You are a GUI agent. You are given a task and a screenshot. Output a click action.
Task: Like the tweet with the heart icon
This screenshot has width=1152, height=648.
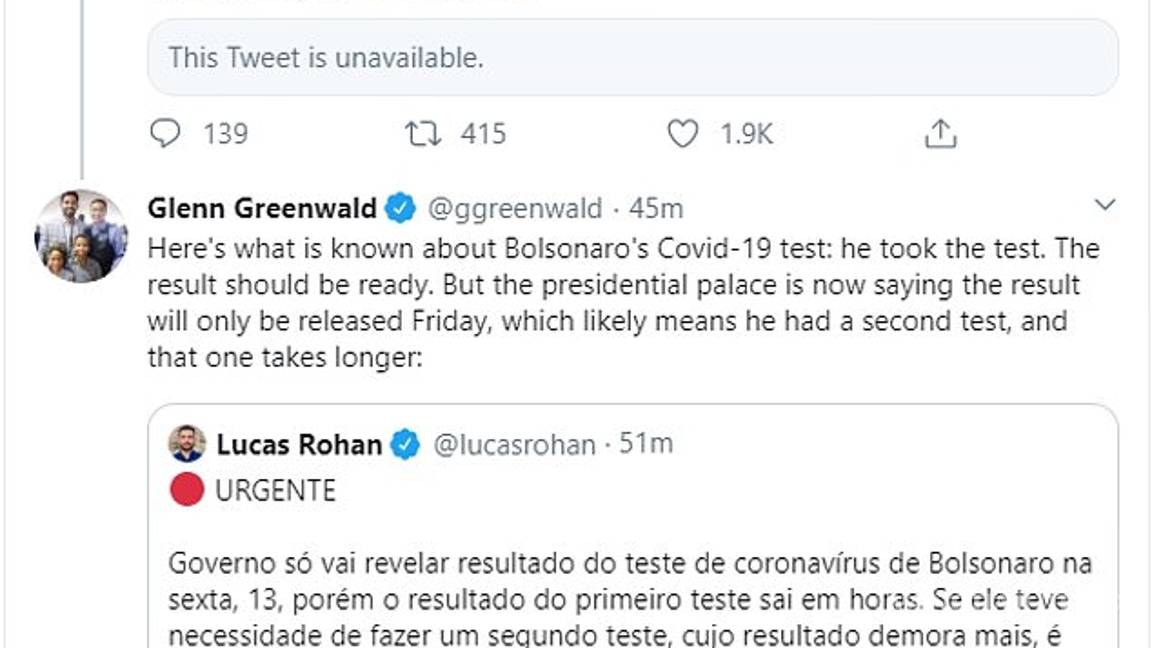click(x=682, y=134)
